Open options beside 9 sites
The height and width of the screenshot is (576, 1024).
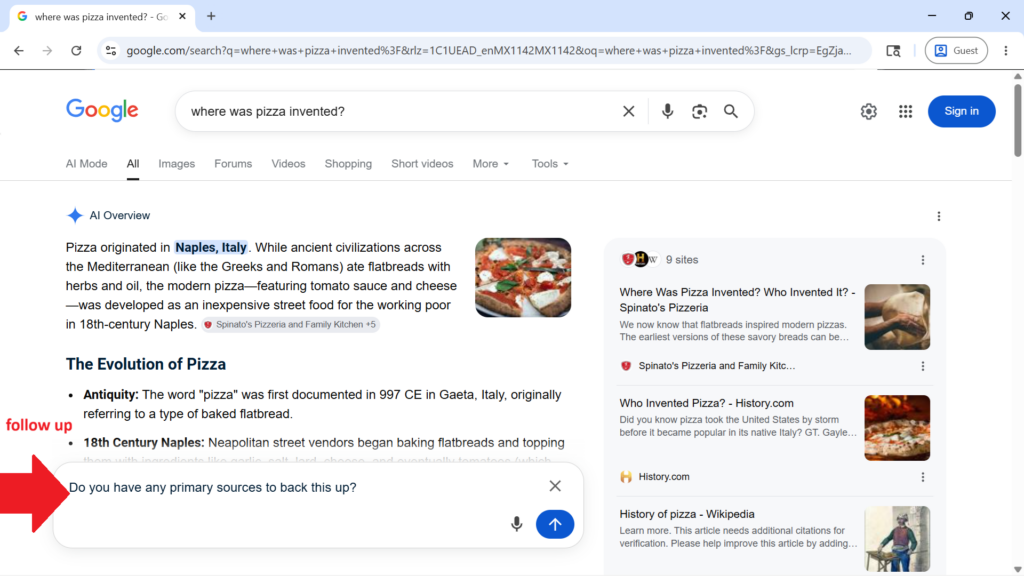point(923,260)
